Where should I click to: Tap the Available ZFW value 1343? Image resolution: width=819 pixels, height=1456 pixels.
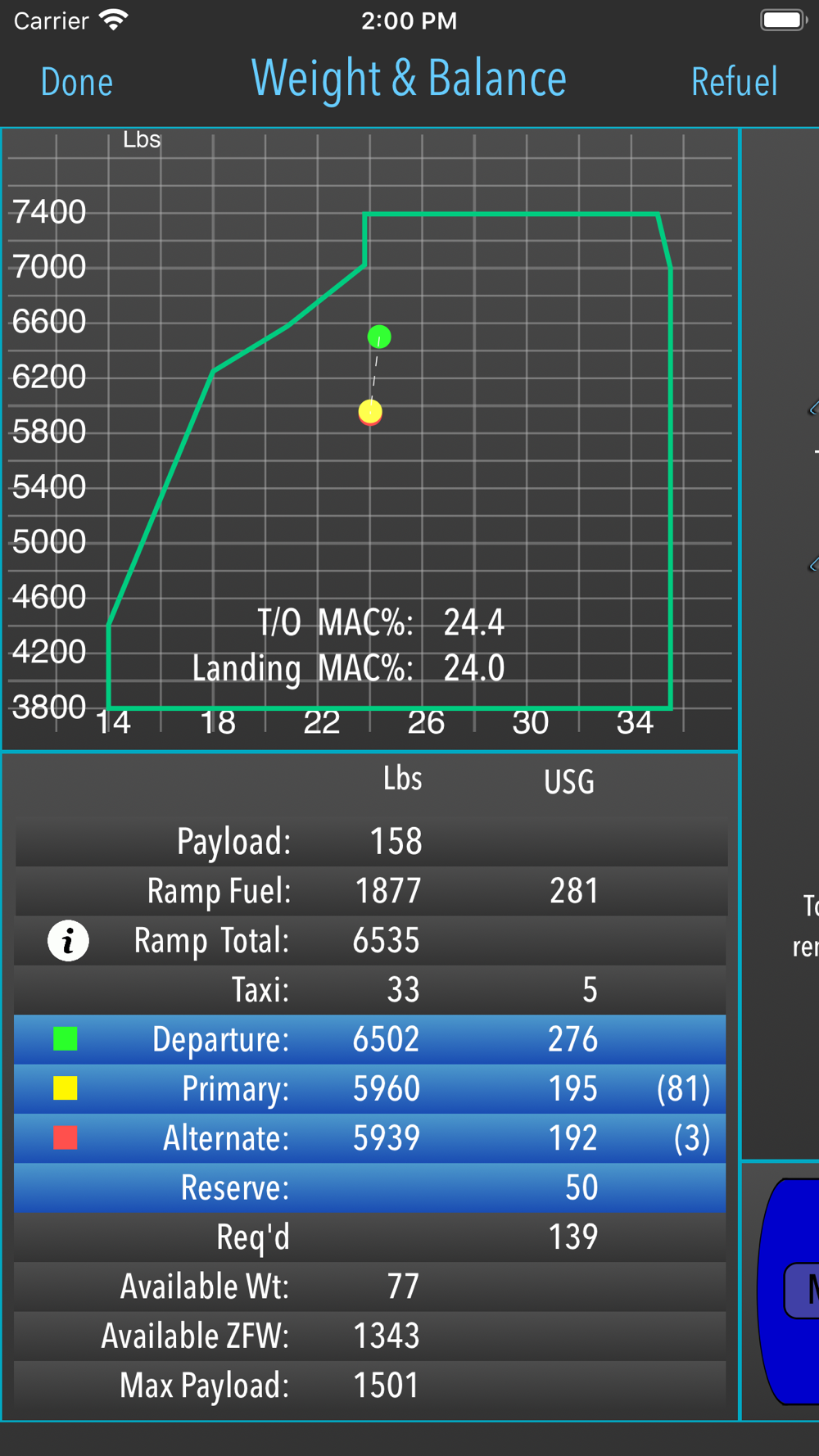[387, 1336]
